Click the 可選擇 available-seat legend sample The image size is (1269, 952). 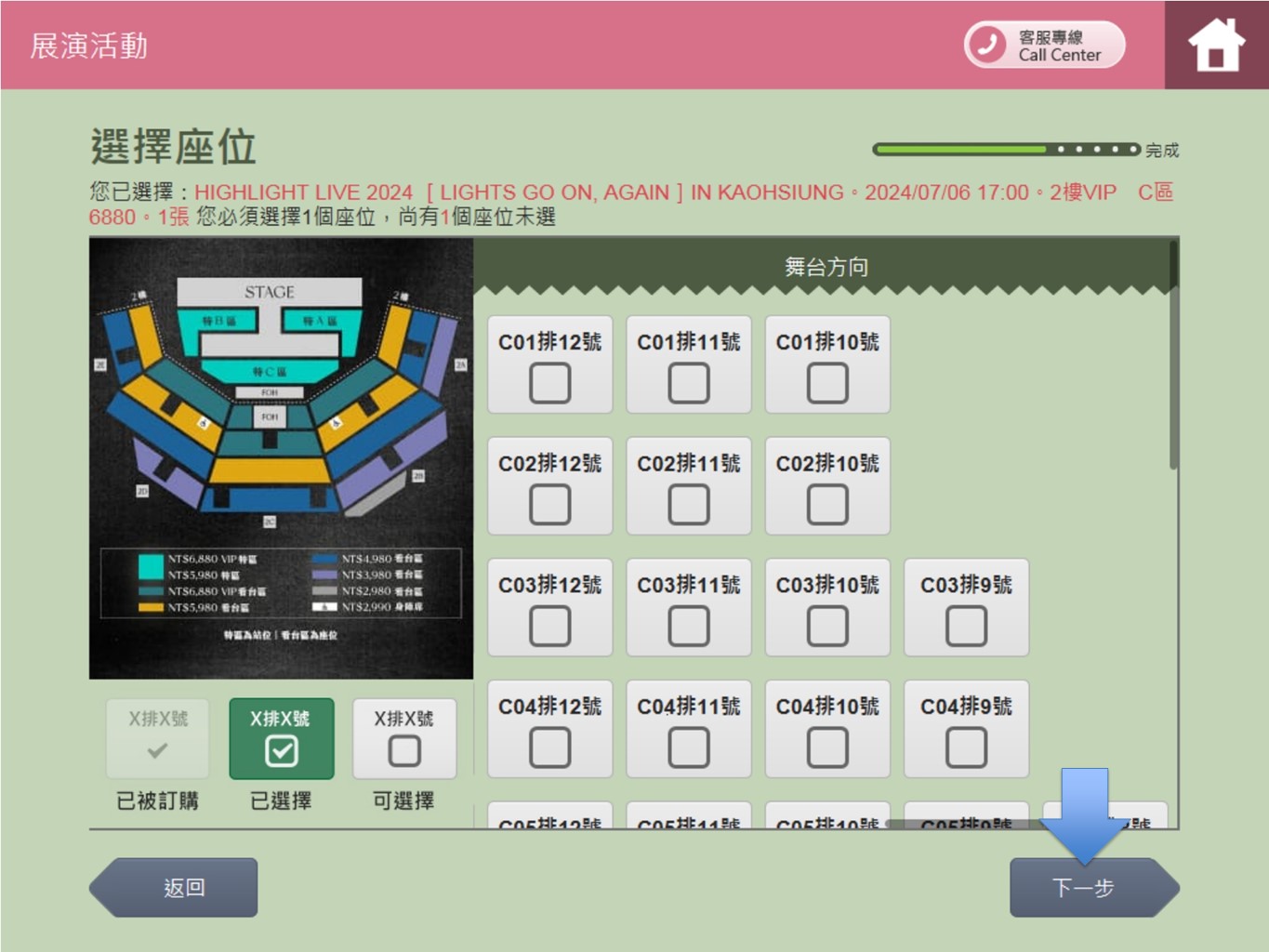[404, 739]
